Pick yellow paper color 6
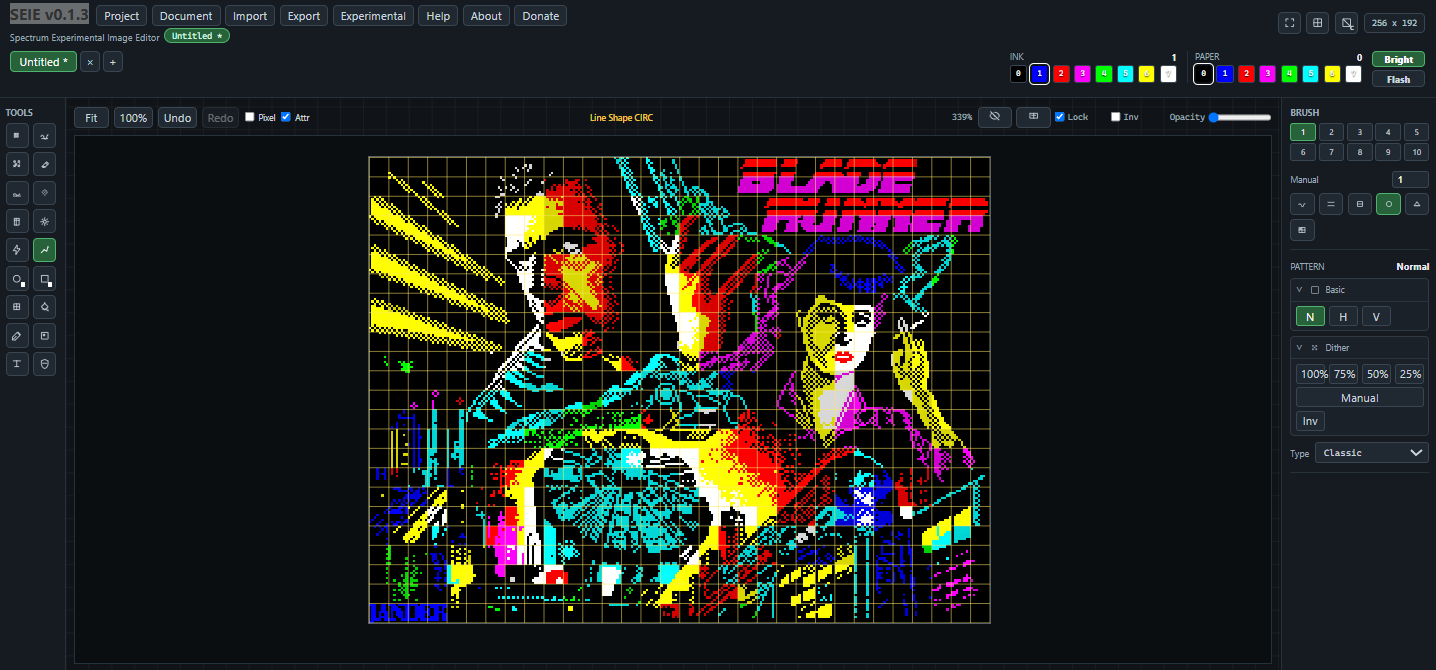1436x670 pixels. [1332, 73]
